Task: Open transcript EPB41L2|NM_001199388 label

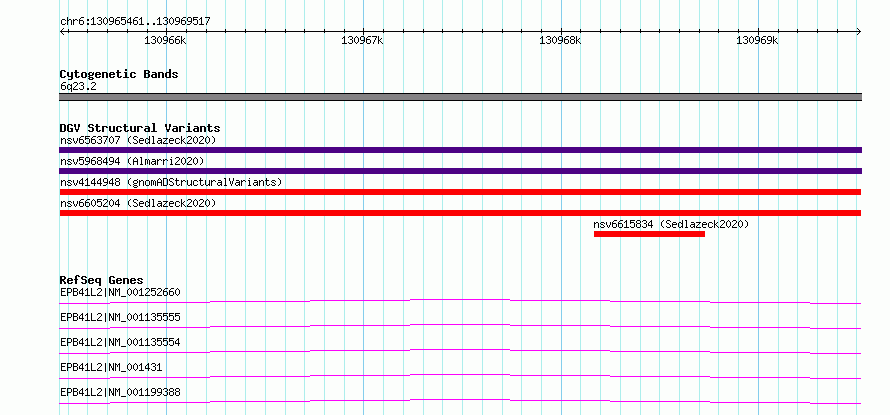Action: [120, 392]
